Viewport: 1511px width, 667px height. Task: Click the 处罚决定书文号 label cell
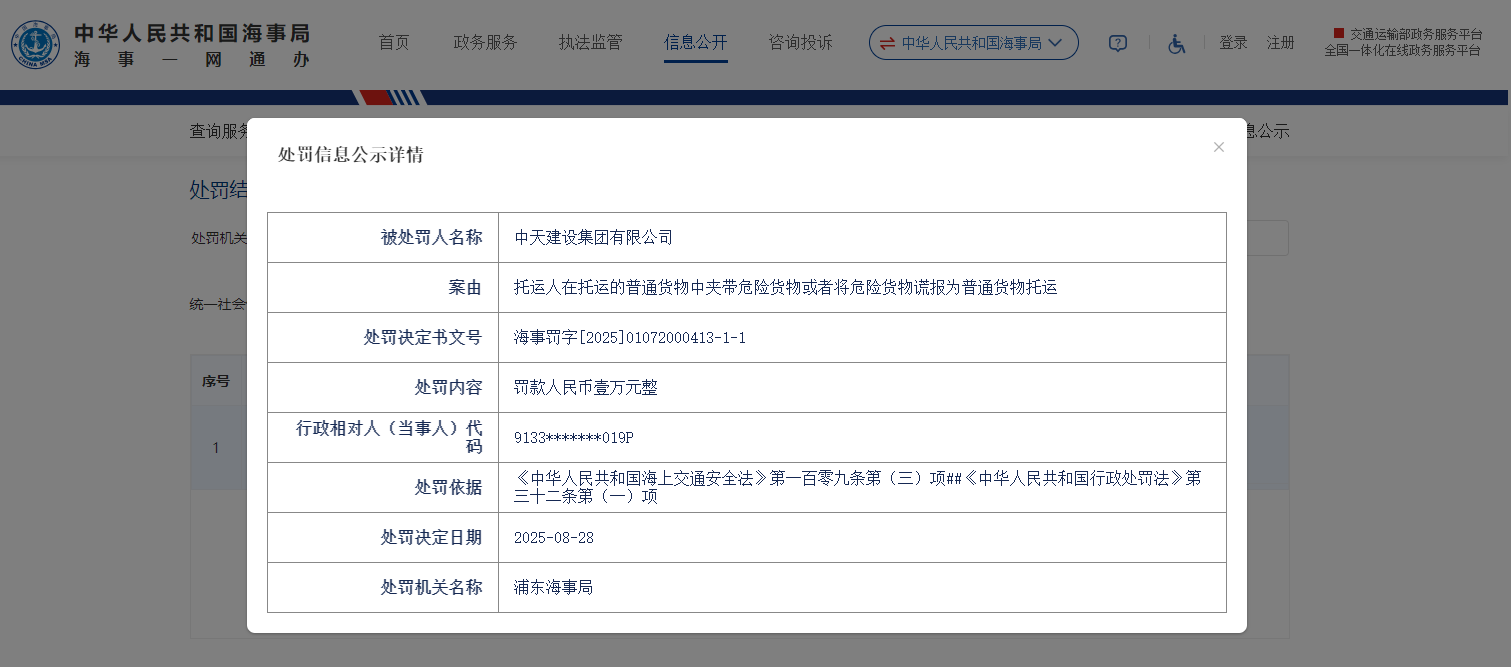[383, 338]
